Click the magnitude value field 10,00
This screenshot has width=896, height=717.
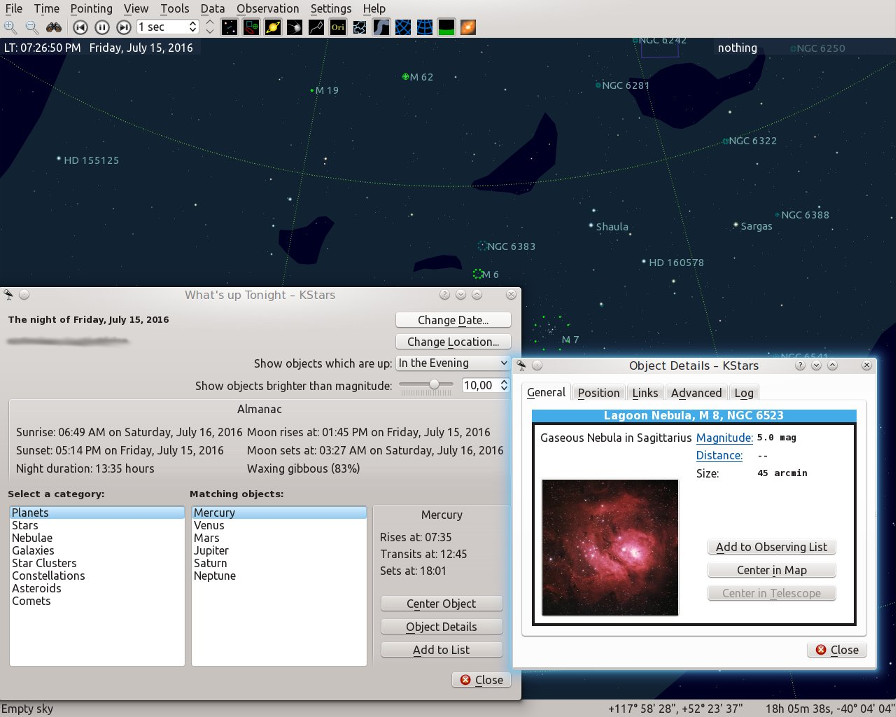coord(479,386)
